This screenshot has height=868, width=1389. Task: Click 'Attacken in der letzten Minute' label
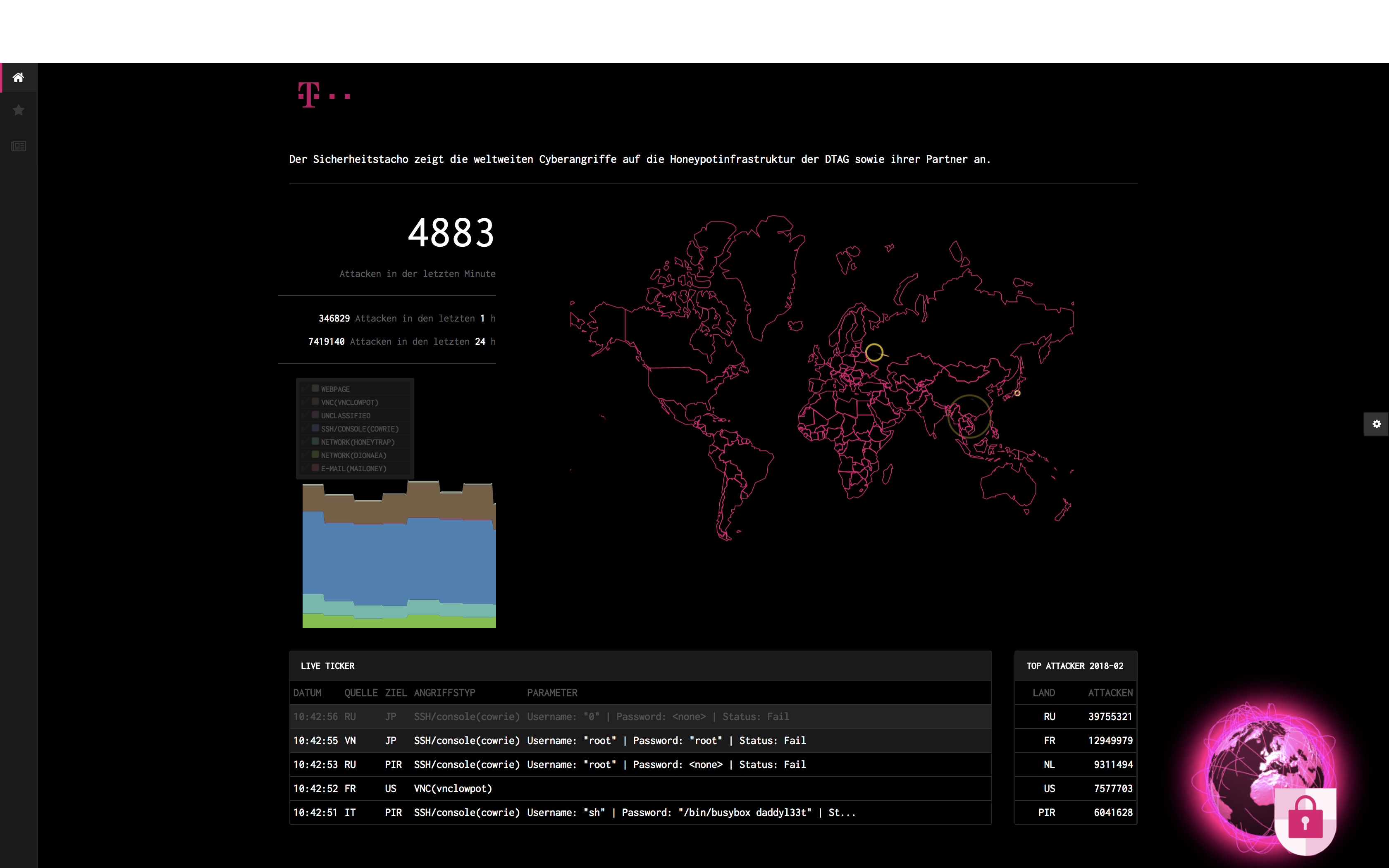click(x=417, y=274)
